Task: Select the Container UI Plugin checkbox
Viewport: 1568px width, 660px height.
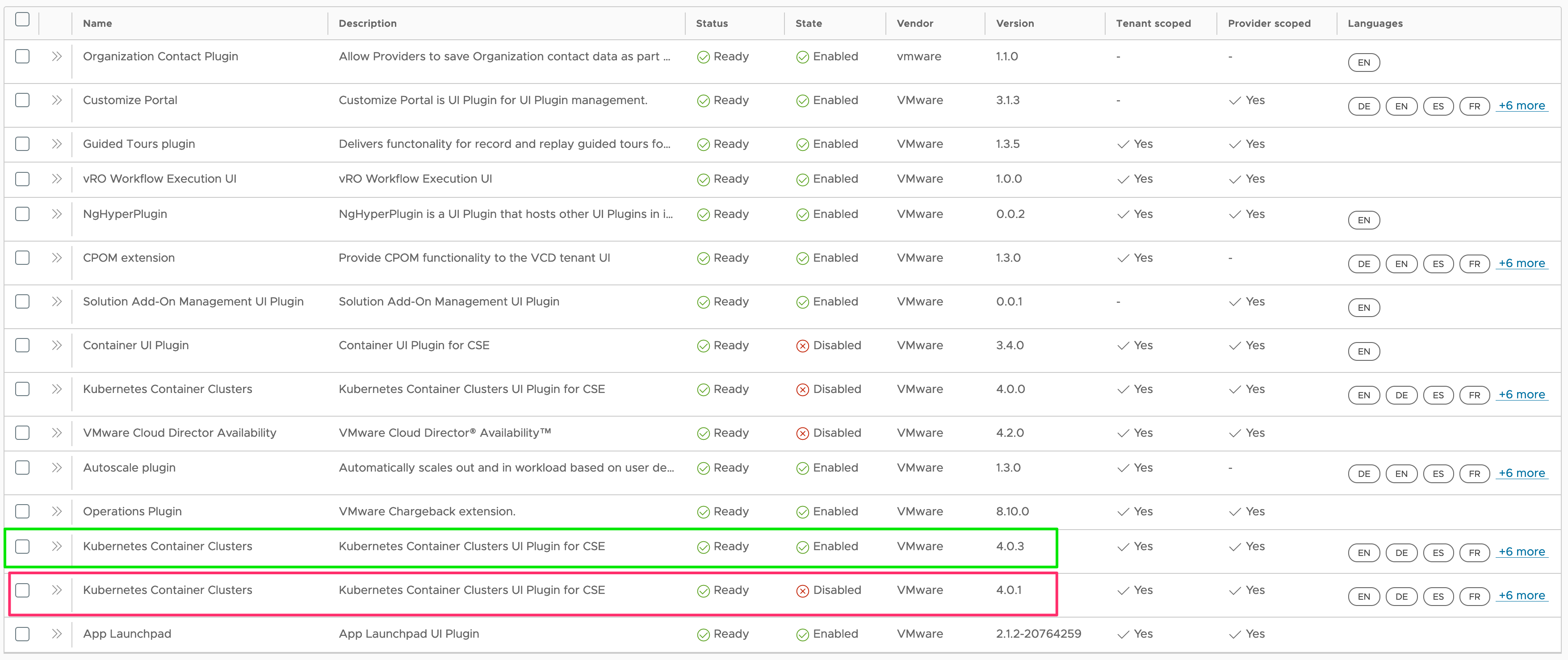Action: coord(22,346)
